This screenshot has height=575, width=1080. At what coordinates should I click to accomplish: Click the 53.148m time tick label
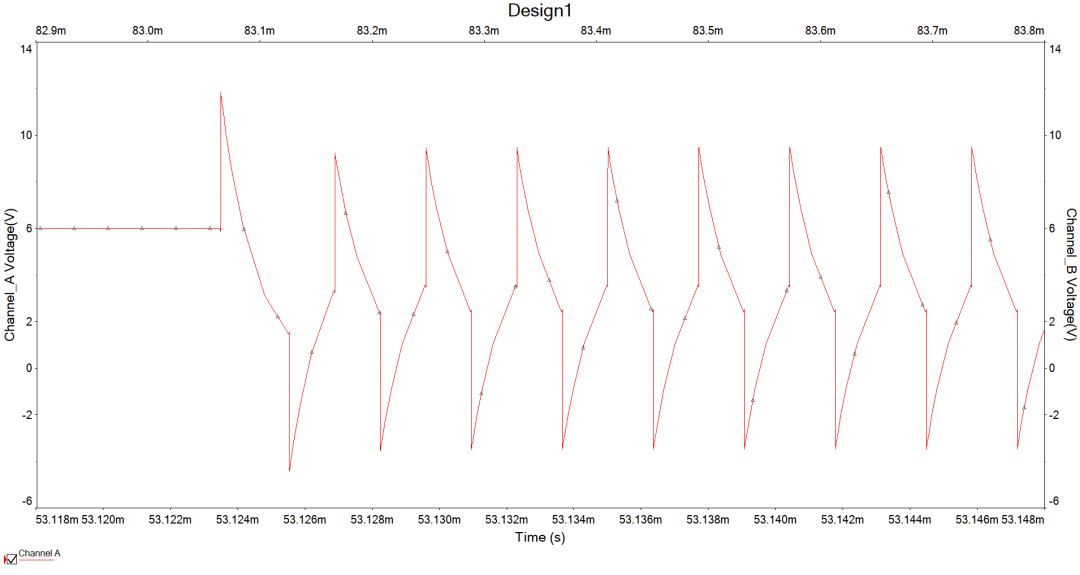1023,520
